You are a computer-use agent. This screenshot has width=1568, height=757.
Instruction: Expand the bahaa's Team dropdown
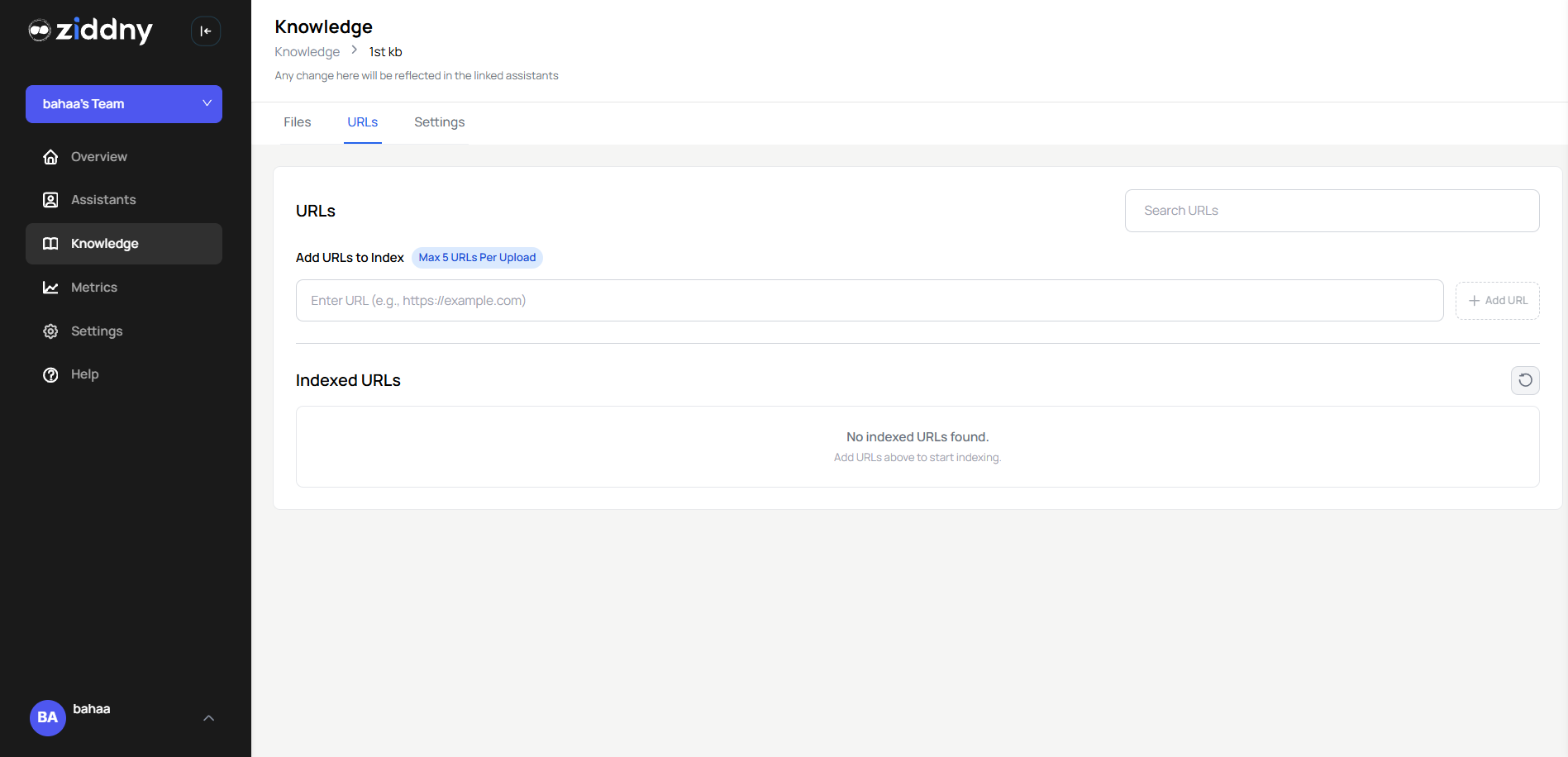pos(124,104)
